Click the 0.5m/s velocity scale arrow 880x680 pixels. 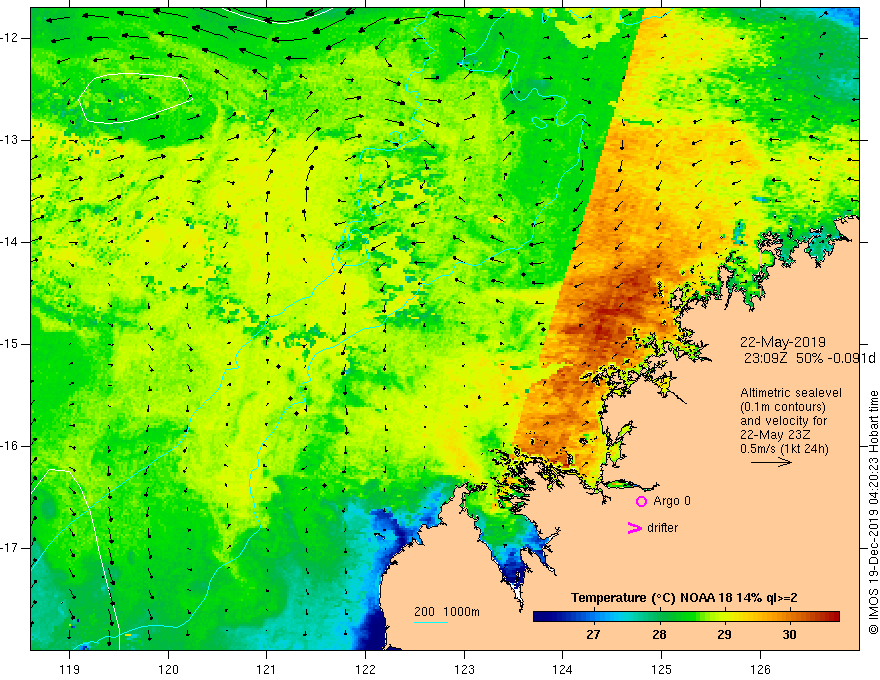771,462
